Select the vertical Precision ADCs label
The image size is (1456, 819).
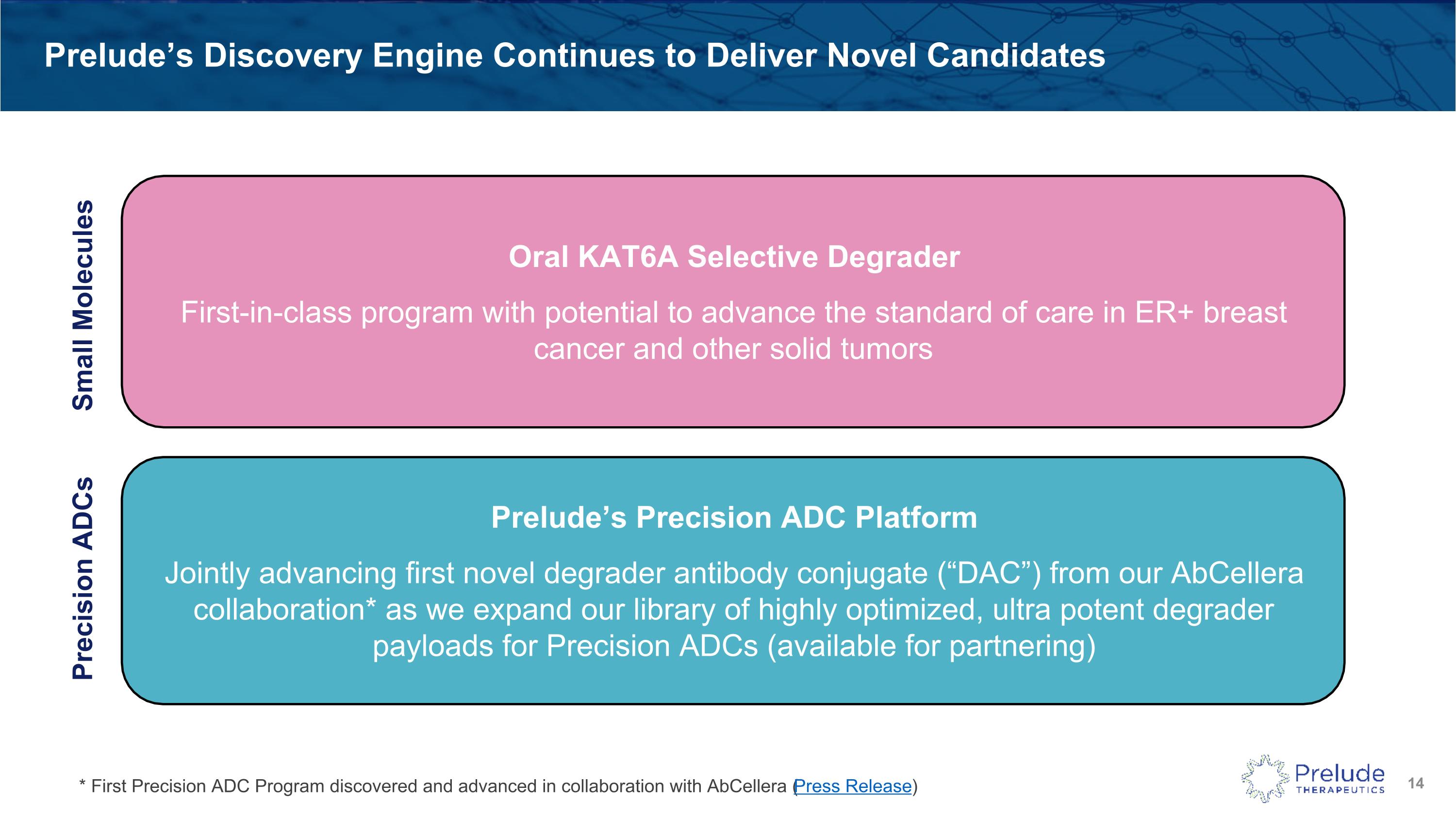coord(83,578)
